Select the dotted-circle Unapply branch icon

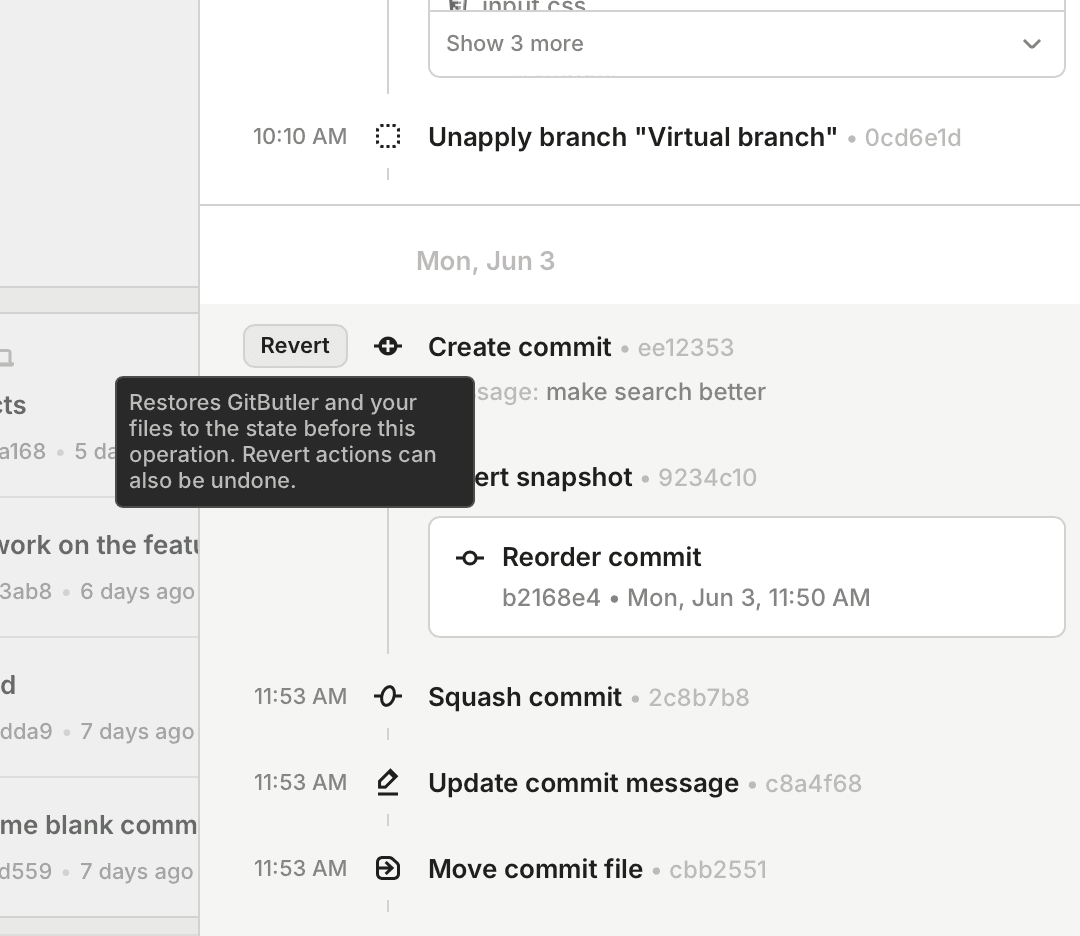(x=388, y=137)
